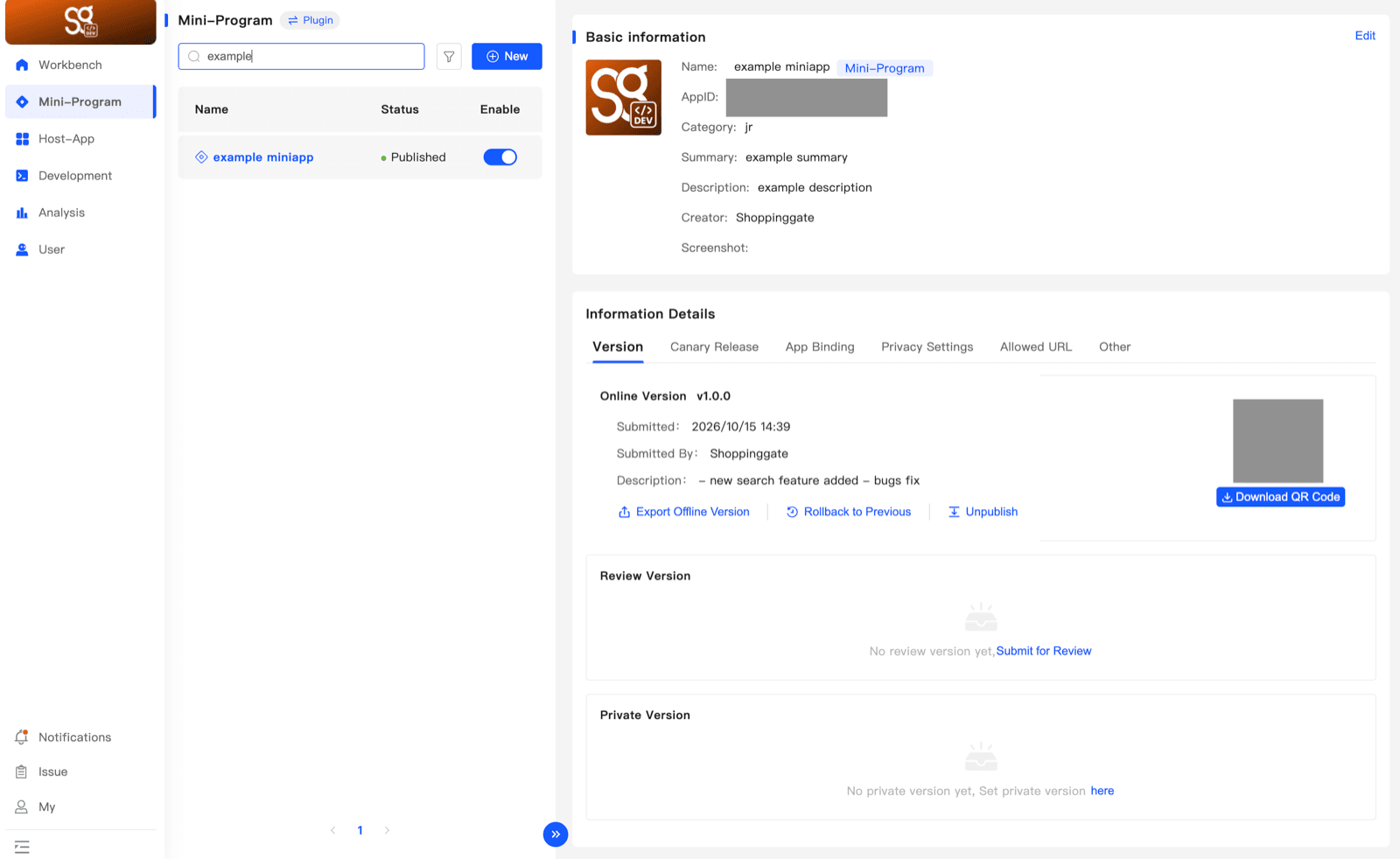Click Export Offline Version
The height and width of the screenshot is (859, 1400).
[x=684, y=512]
